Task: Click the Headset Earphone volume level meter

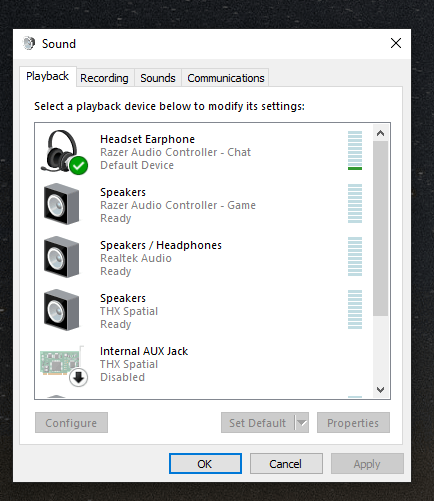Action: pos(355,150)
